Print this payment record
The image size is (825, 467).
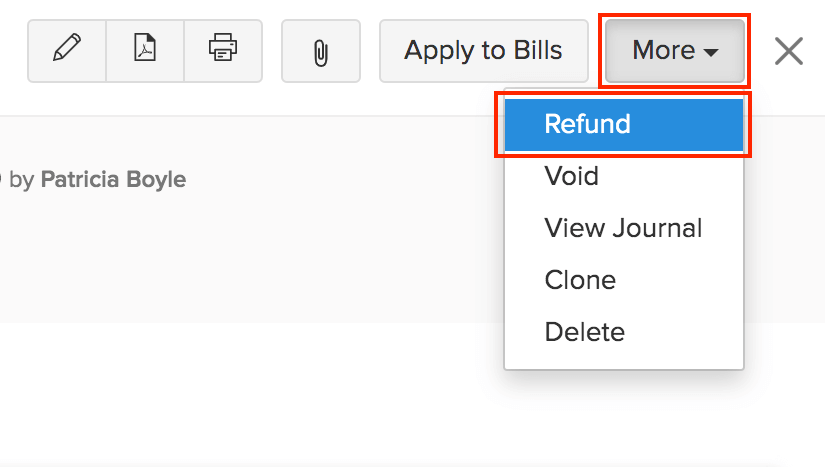point(223,49)
